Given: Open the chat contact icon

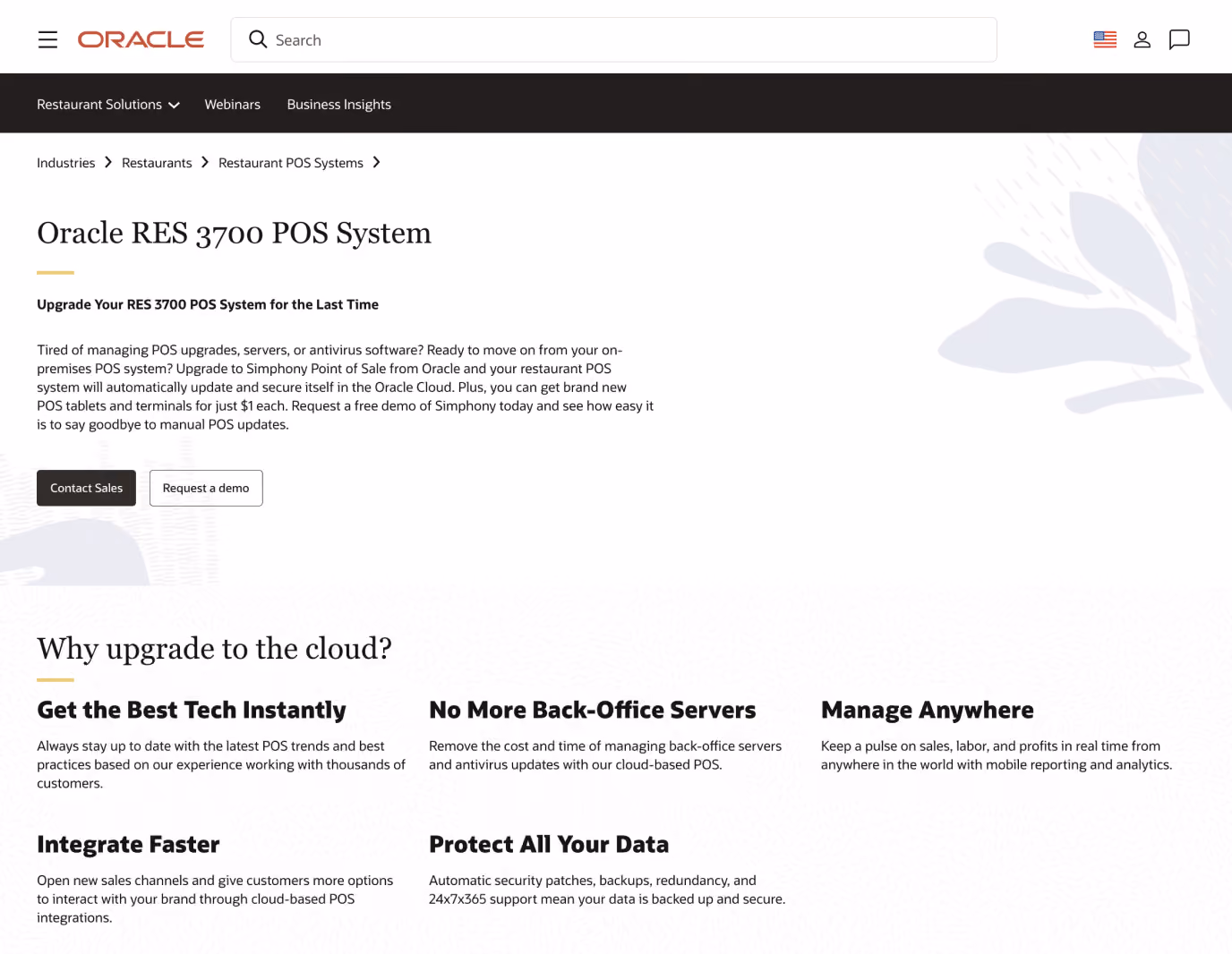Looking at the screenshot, I should pyautogui.click(x=1179, y=39).
